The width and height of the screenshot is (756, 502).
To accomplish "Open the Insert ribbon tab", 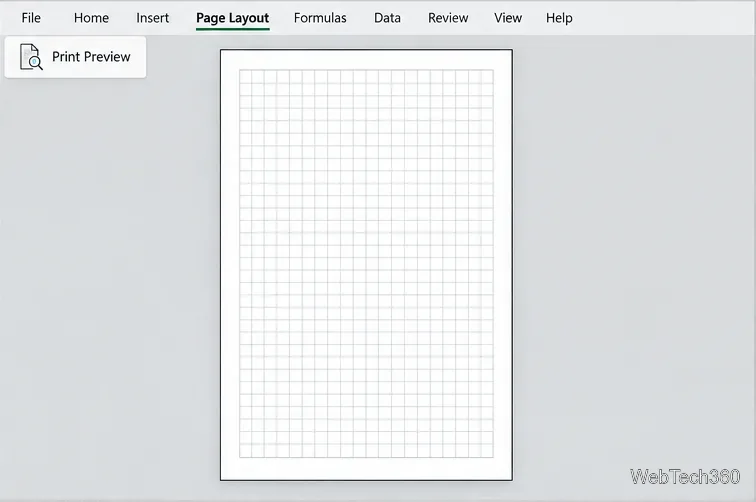I will (x=152, y=18).
